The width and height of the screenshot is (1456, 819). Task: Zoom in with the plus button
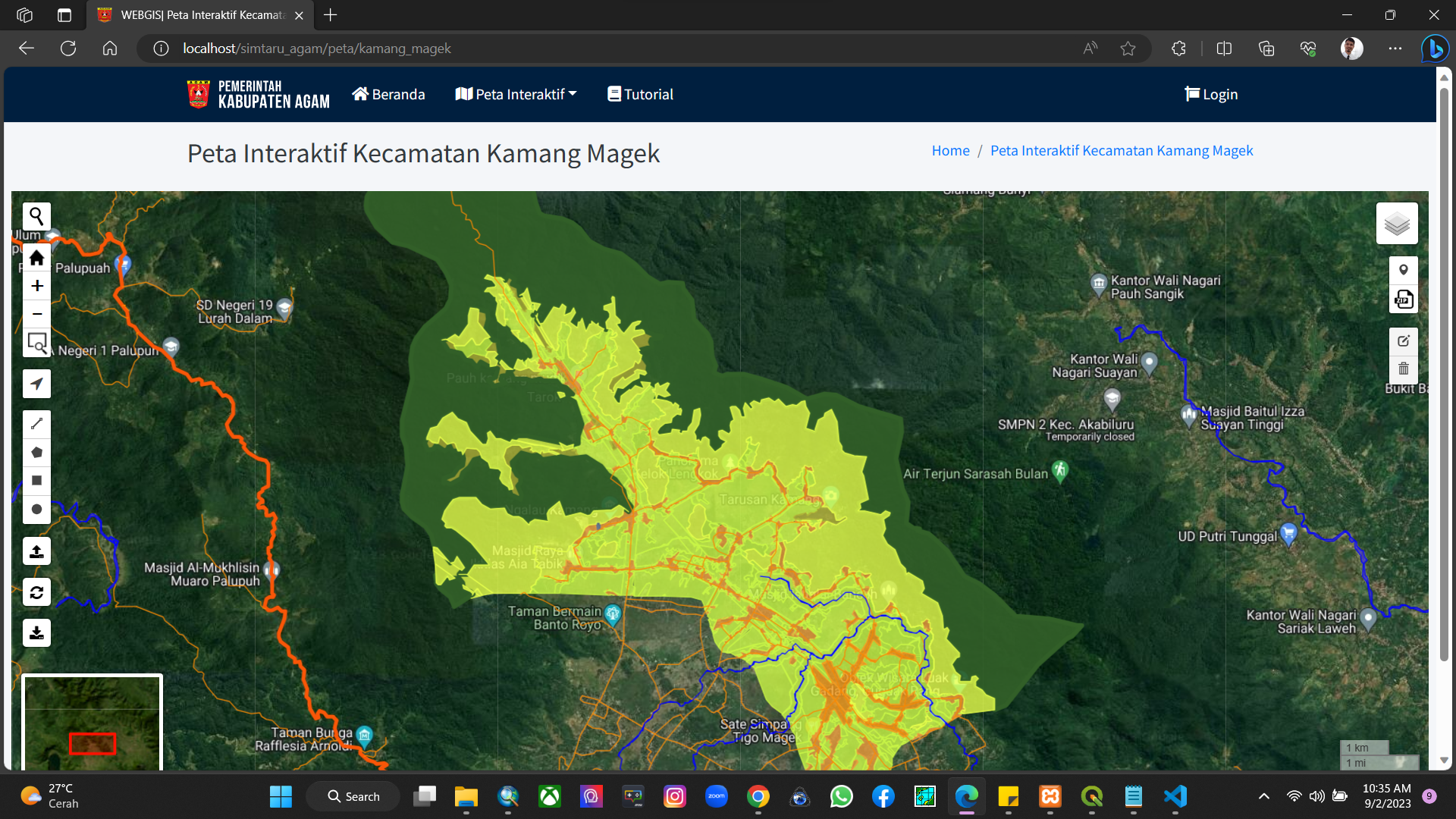pyautogui.click(x=36, y=286)
